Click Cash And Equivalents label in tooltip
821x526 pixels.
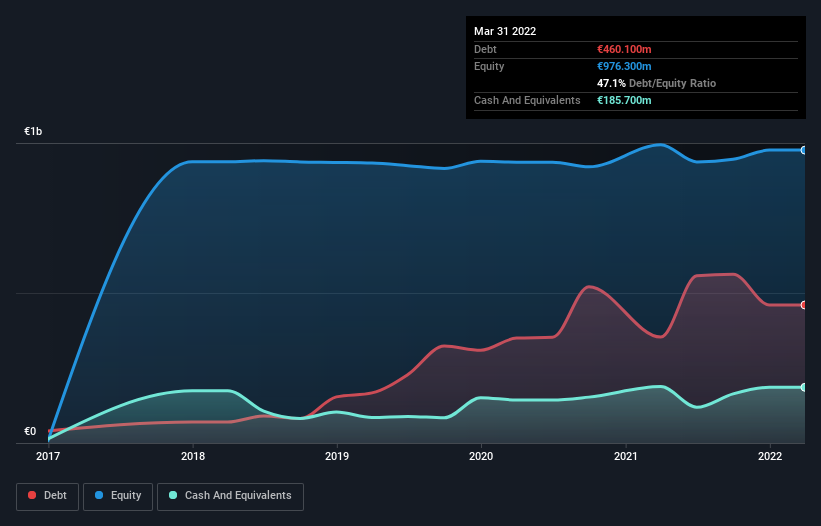(x=527, y=100)
